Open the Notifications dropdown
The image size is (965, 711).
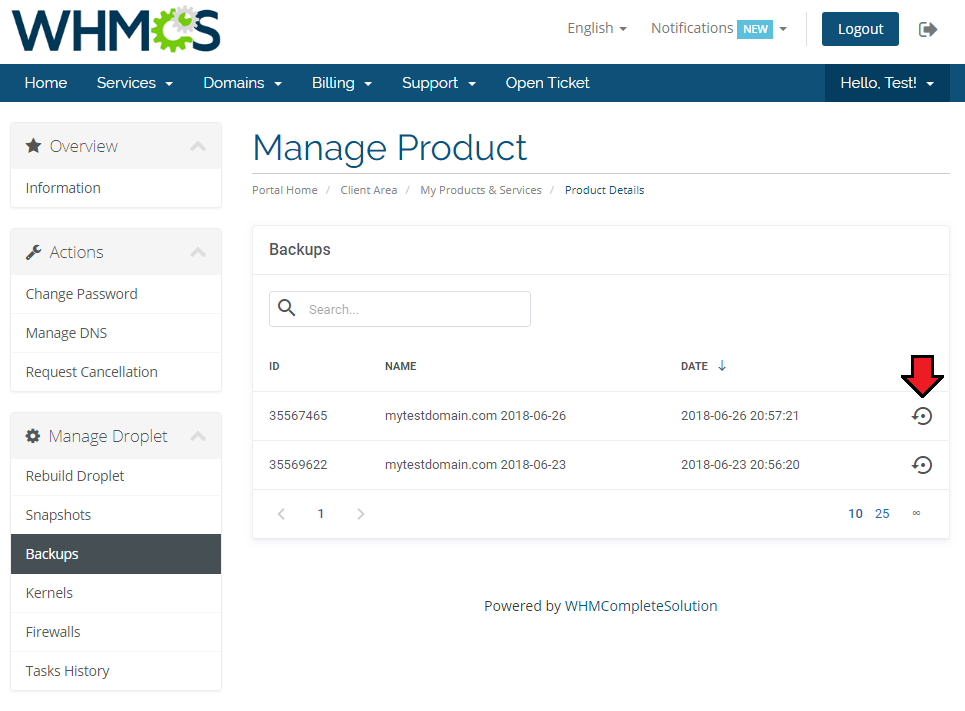[719, 28]
